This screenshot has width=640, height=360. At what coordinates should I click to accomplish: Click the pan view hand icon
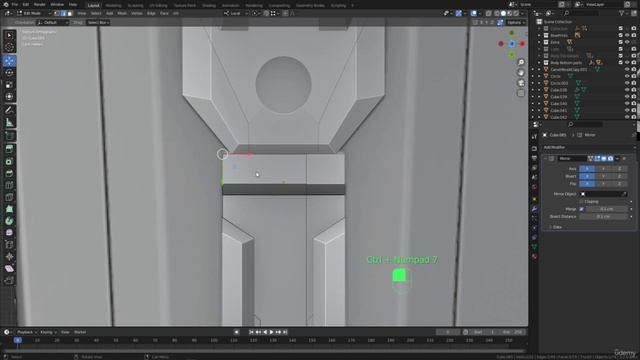click(x=521, y=73)
